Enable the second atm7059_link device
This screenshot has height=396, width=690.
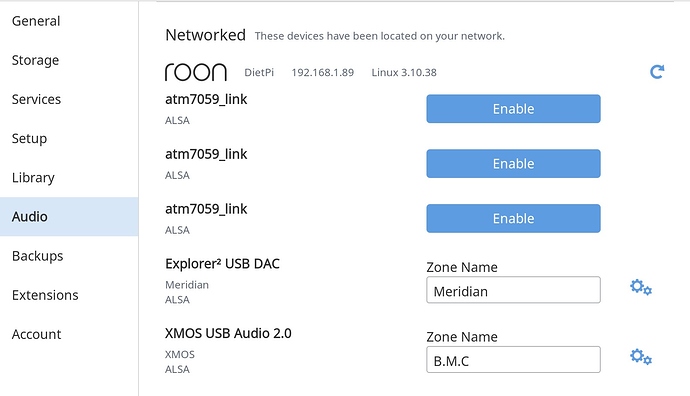[x=513, y=164]
